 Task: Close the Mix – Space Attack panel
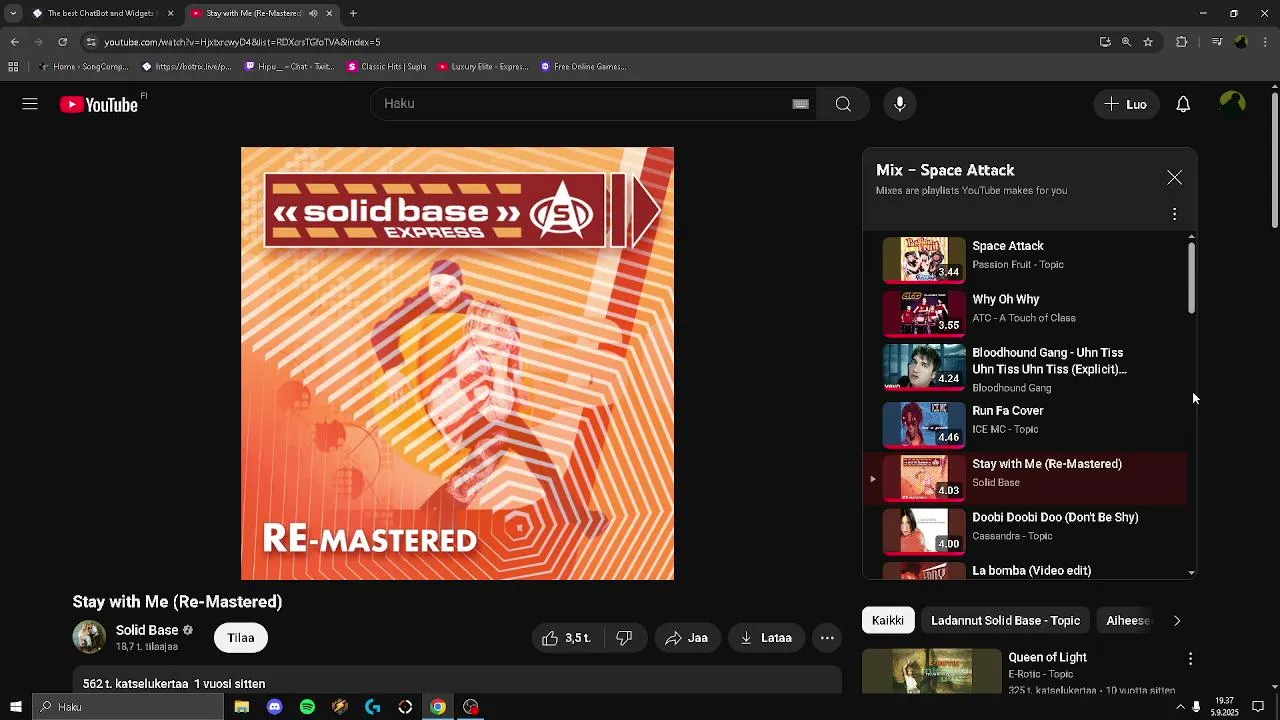pyautogui.click(x=1174, y=177)
